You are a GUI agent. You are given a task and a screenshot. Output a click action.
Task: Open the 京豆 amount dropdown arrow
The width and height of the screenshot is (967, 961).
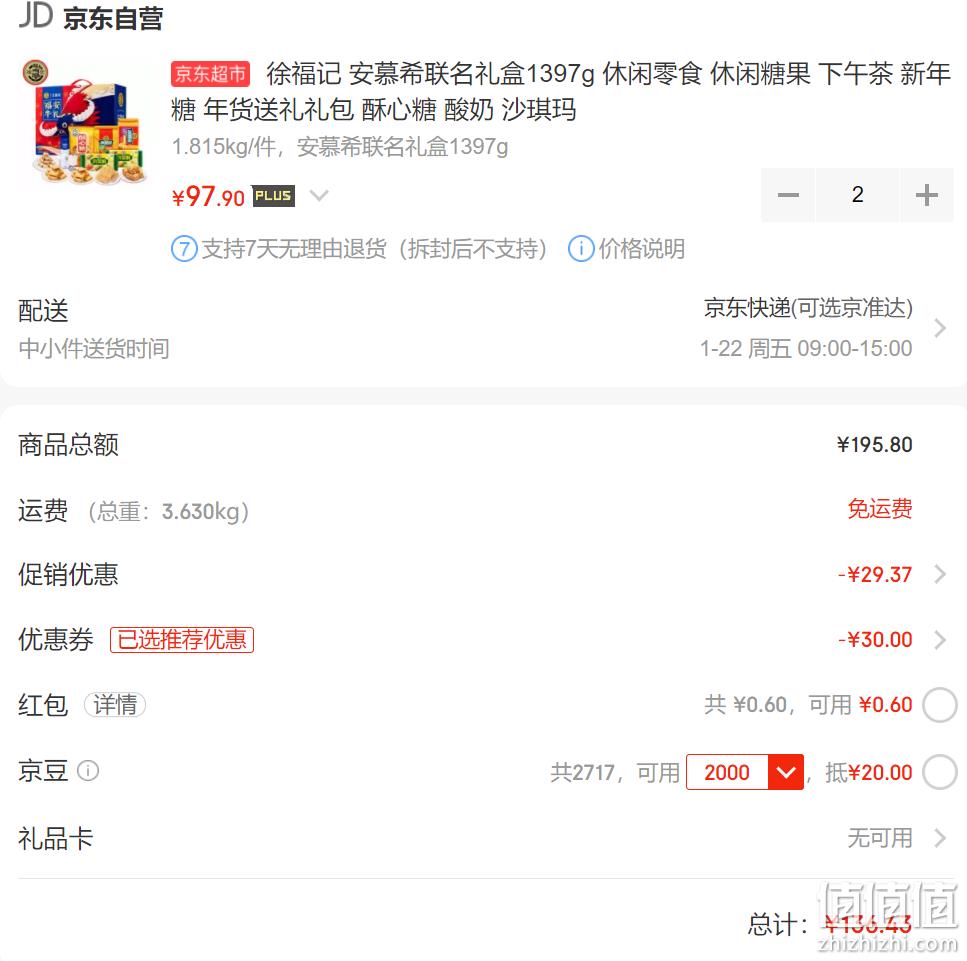click(786, 772)
